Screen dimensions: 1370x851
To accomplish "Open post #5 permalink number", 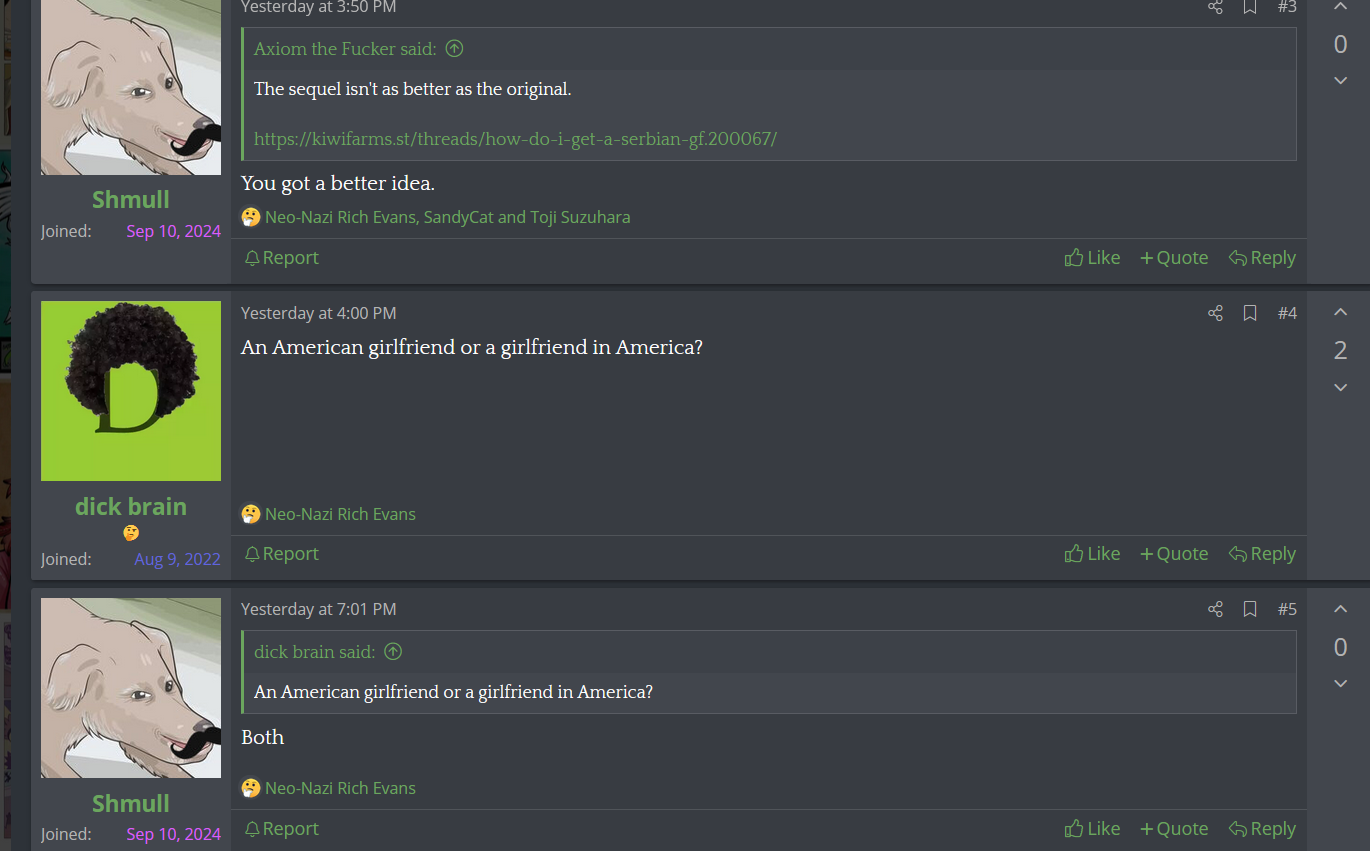I will click(1287, 609).
